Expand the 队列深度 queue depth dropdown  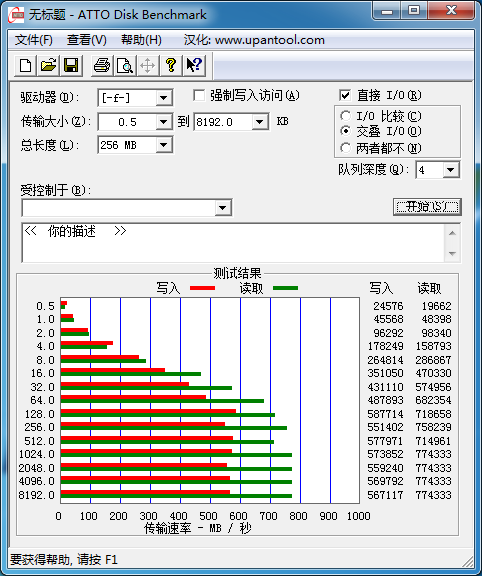[x=450, y=170]
